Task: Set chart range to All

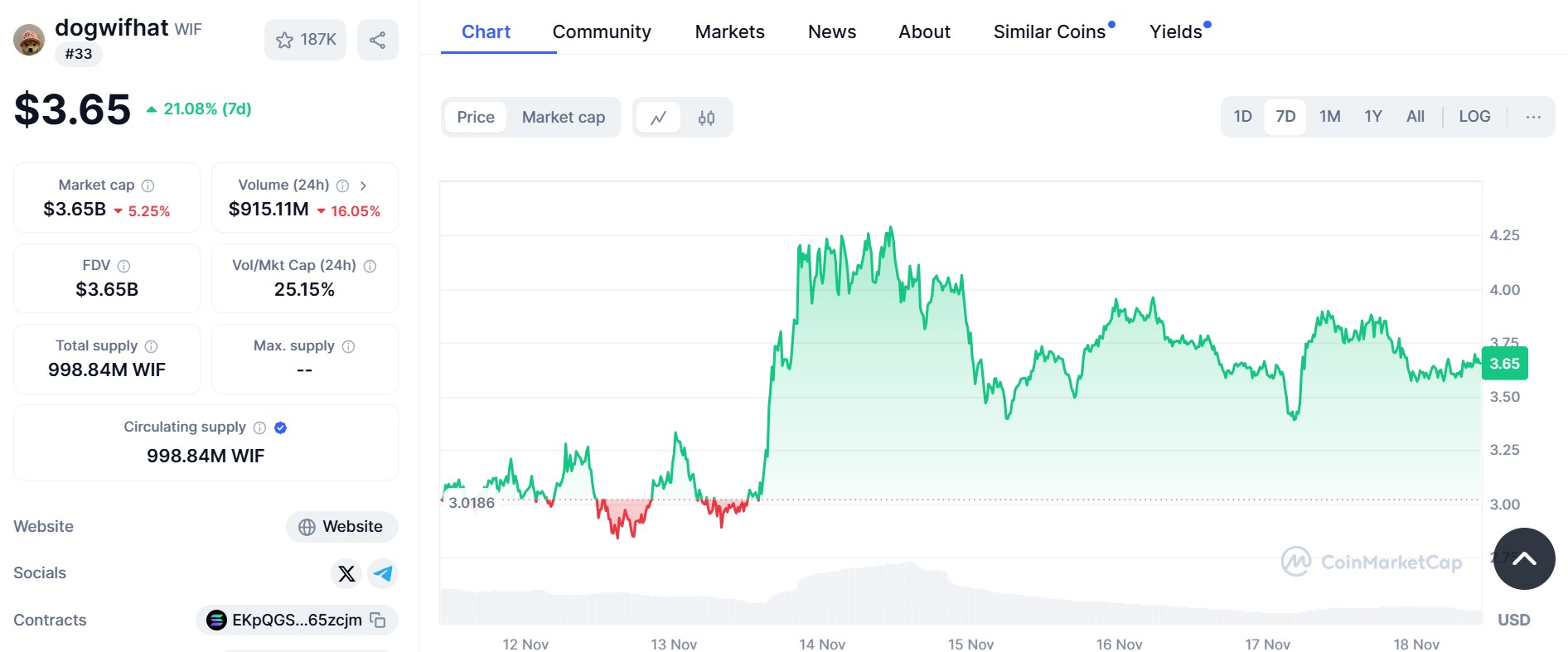Action: [x=1416, y=117]
